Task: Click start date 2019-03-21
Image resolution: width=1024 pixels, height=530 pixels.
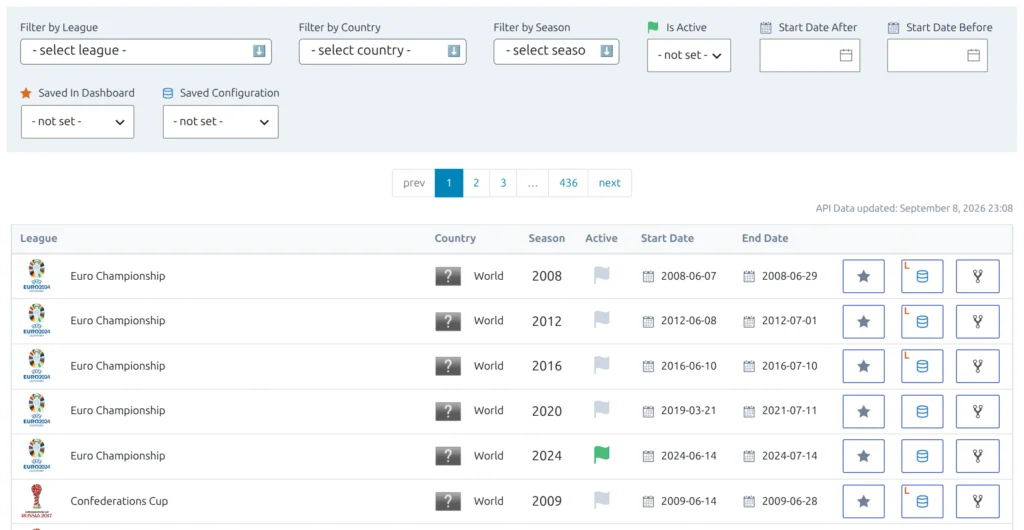Action: point(688,411)
